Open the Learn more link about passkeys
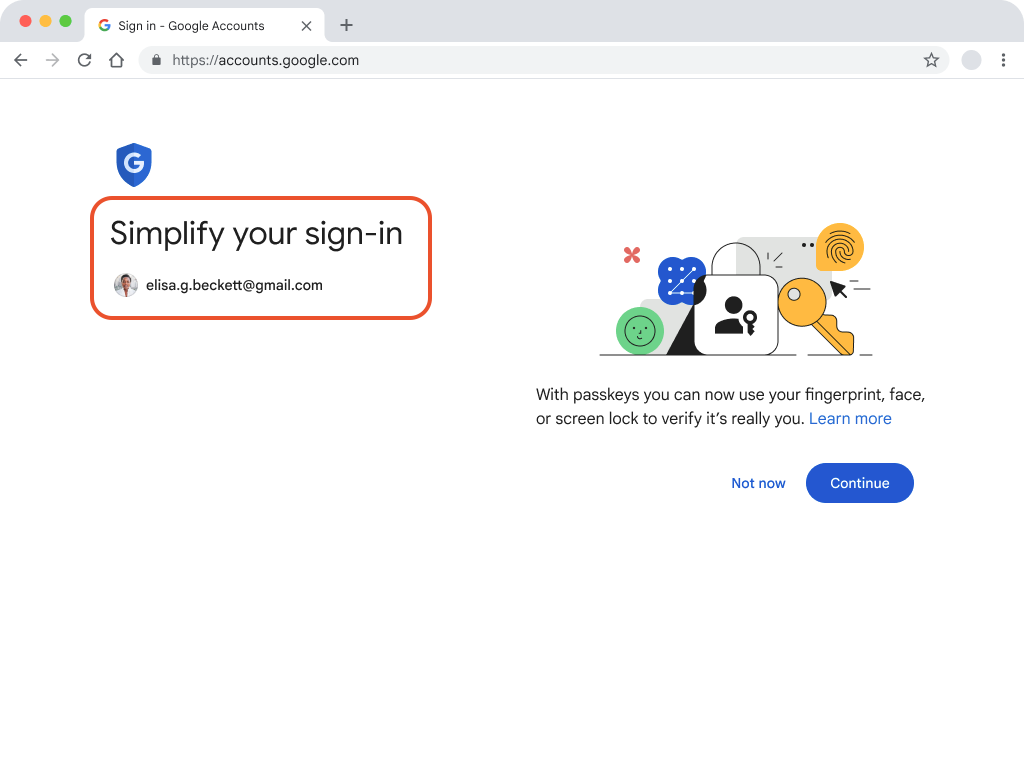This screenshot has height=768, width=1024. point(850,418)
